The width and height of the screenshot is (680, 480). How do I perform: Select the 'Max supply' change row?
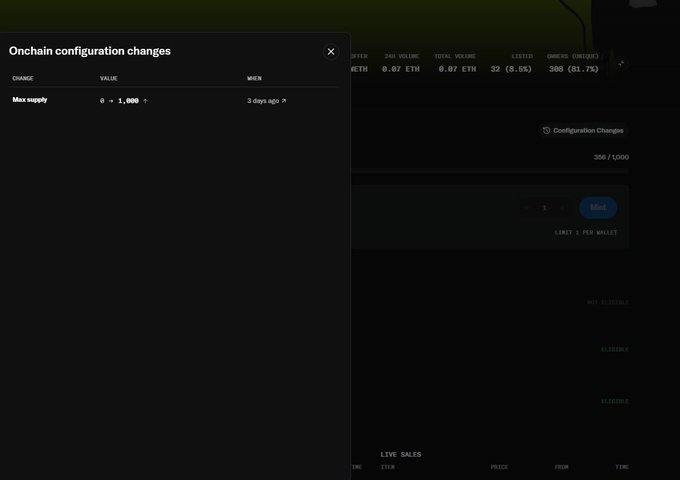[x=173, y=100]
